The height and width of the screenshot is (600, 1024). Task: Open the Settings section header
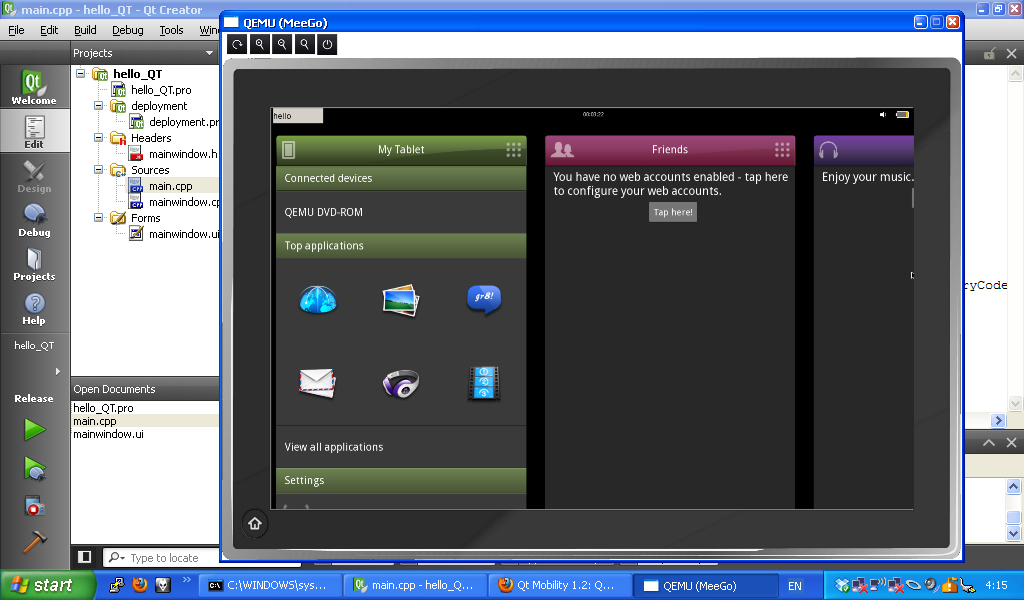[x=401, y=481]
